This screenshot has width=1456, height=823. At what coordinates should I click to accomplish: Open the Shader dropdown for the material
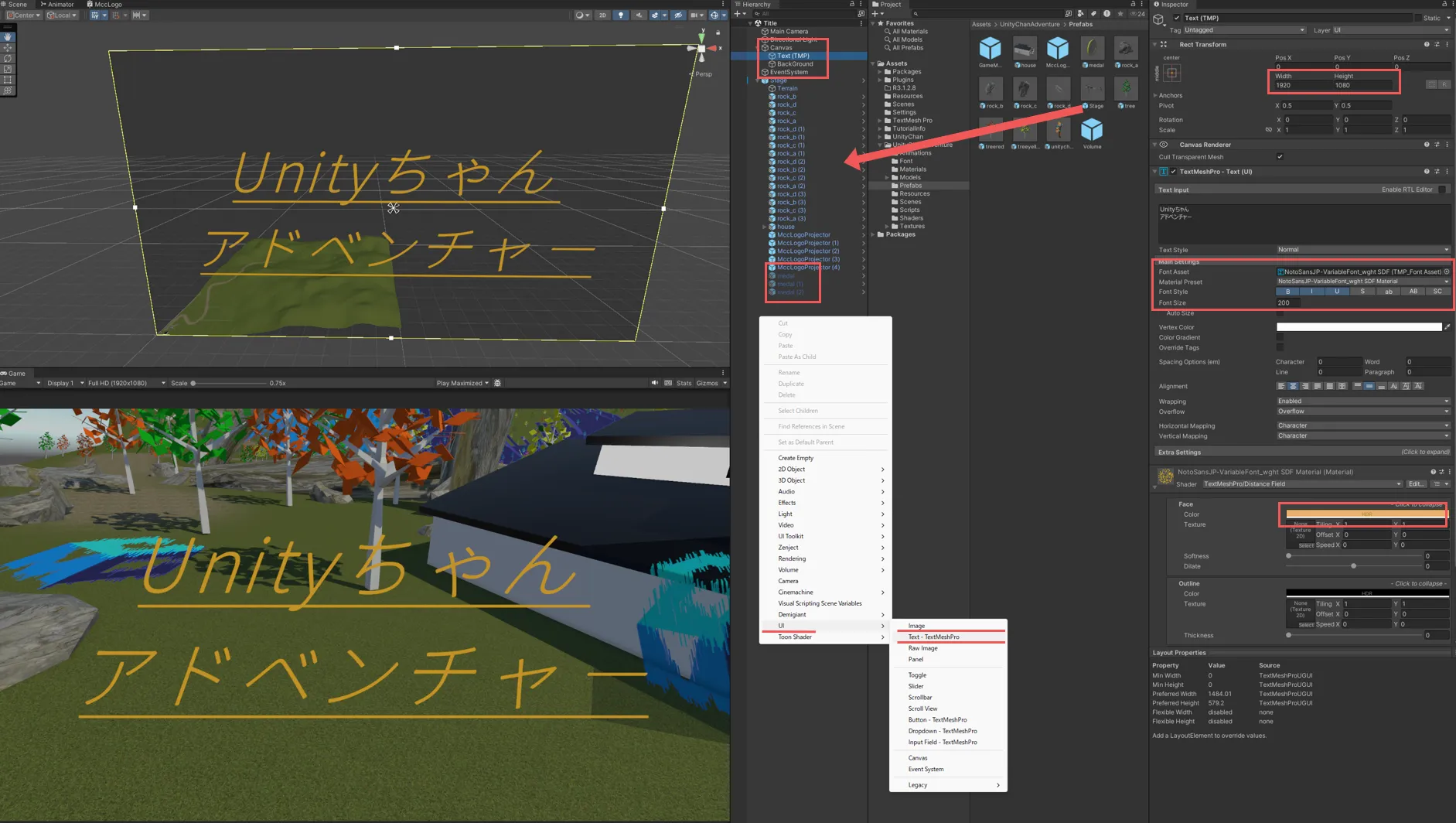tap(1302, 484)
